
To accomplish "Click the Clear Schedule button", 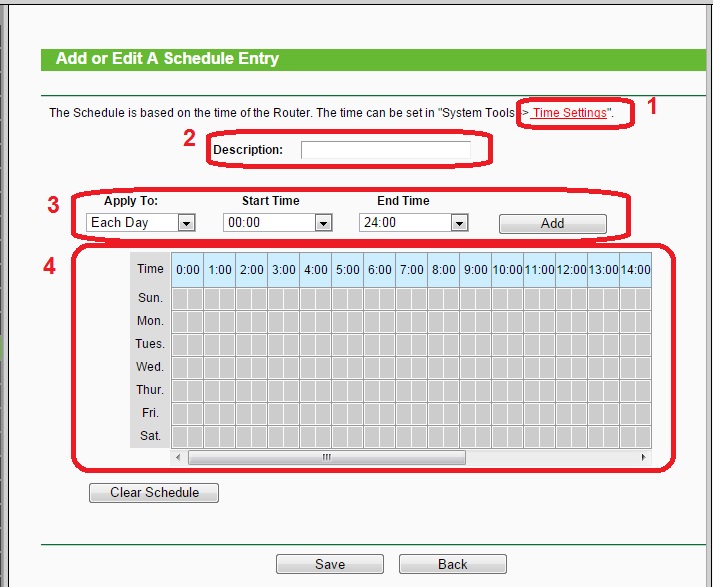I will pyautogui.click(x=154, y=492).
